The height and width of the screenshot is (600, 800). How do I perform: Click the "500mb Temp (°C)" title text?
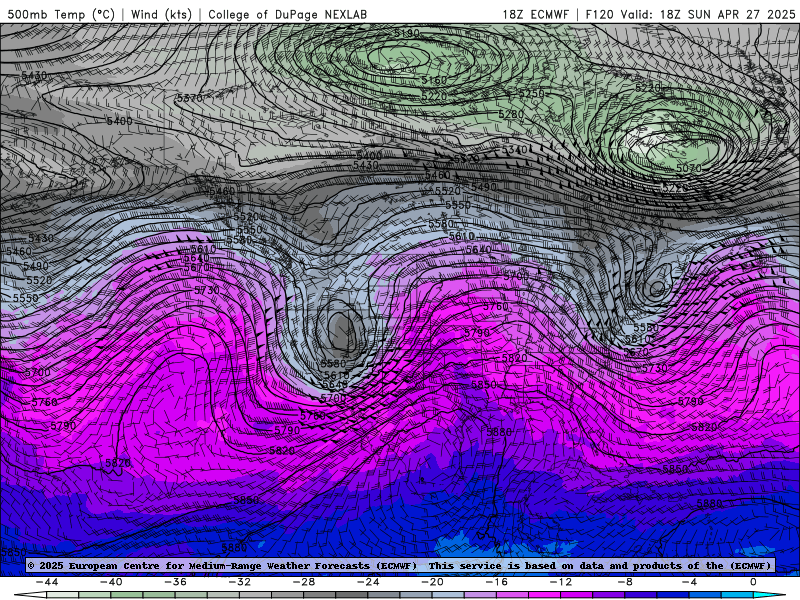(61, 15)
